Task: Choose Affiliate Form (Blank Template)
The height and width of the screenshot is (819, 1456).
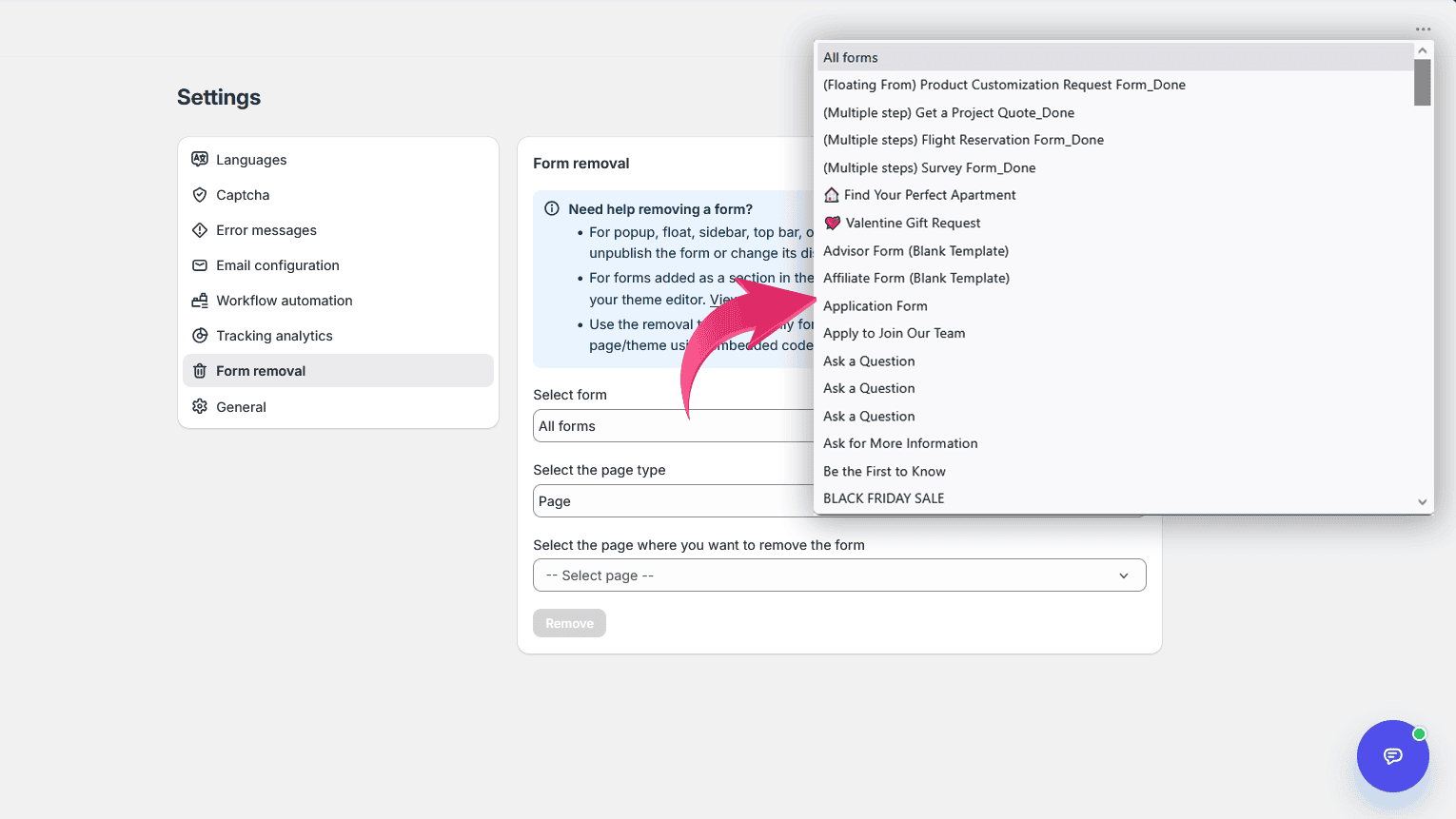Action: point(1114,278)
